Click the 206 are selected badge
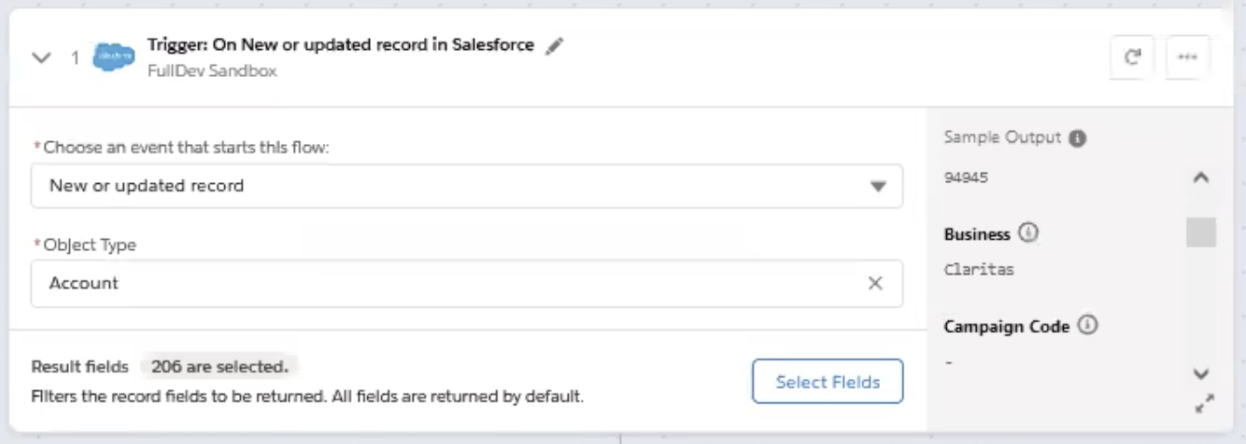 coord(219,366)
